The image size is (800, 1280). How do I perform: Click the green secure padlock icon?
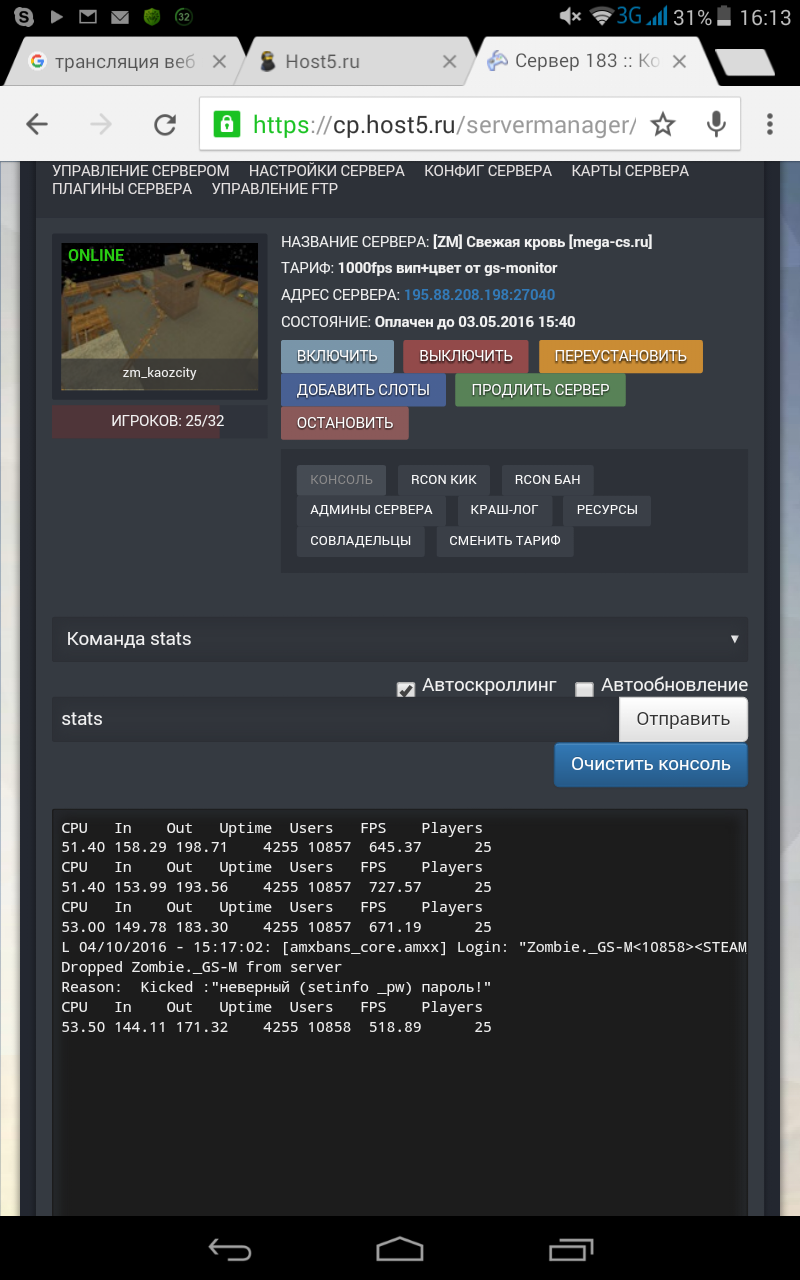226,124
